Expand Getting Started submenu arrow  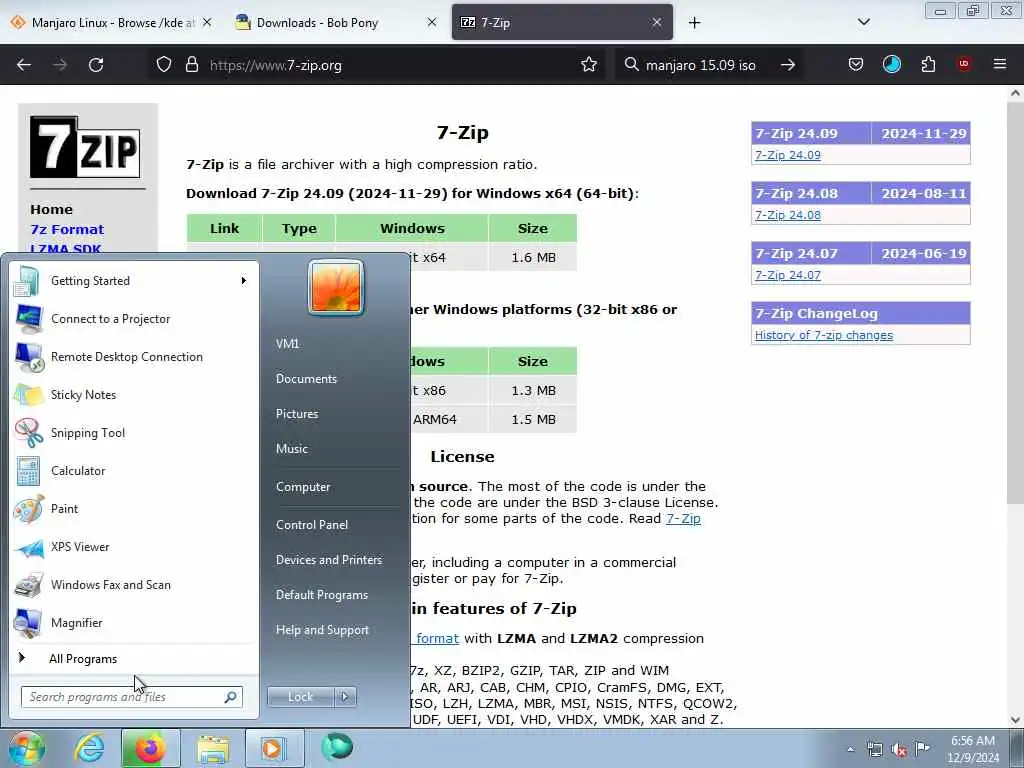[244, 281]
